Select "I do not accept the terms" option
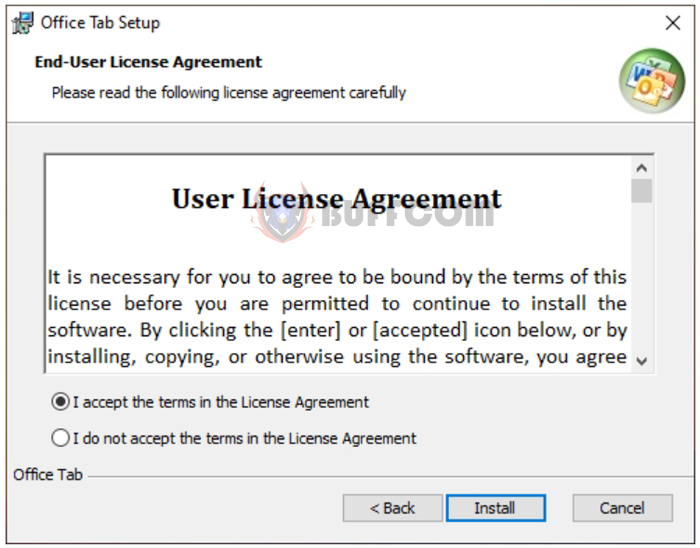 click(60, 438)
